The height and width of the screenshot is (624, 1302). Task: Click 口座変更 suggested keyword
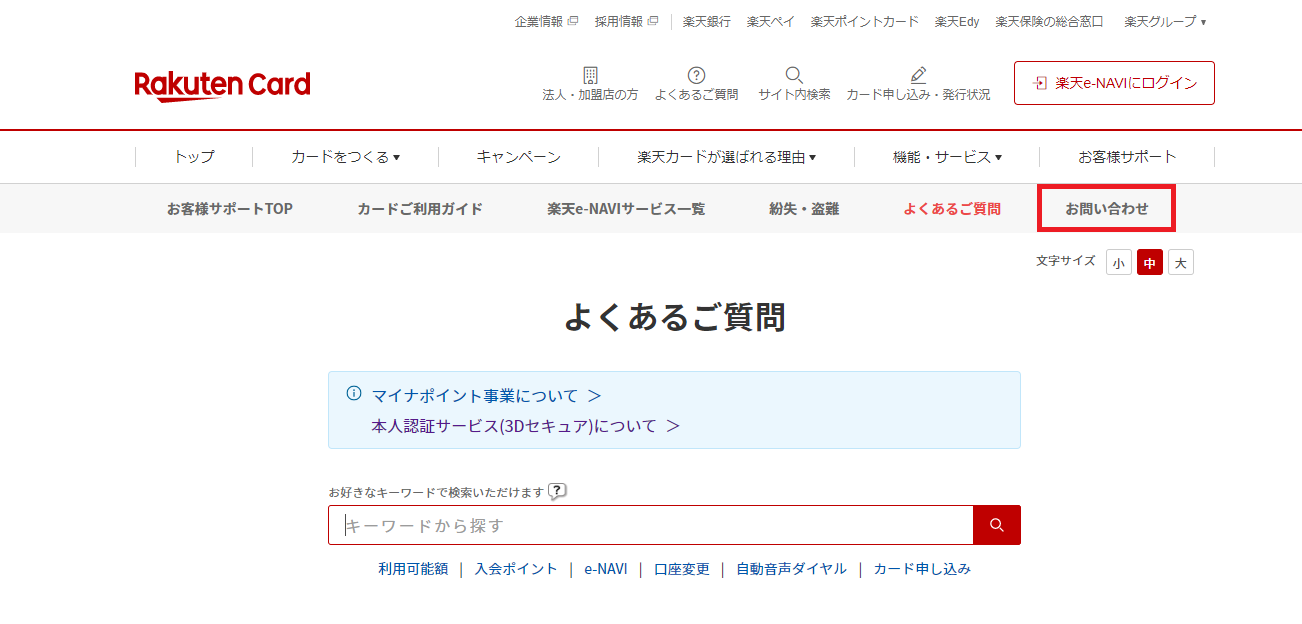682,569
